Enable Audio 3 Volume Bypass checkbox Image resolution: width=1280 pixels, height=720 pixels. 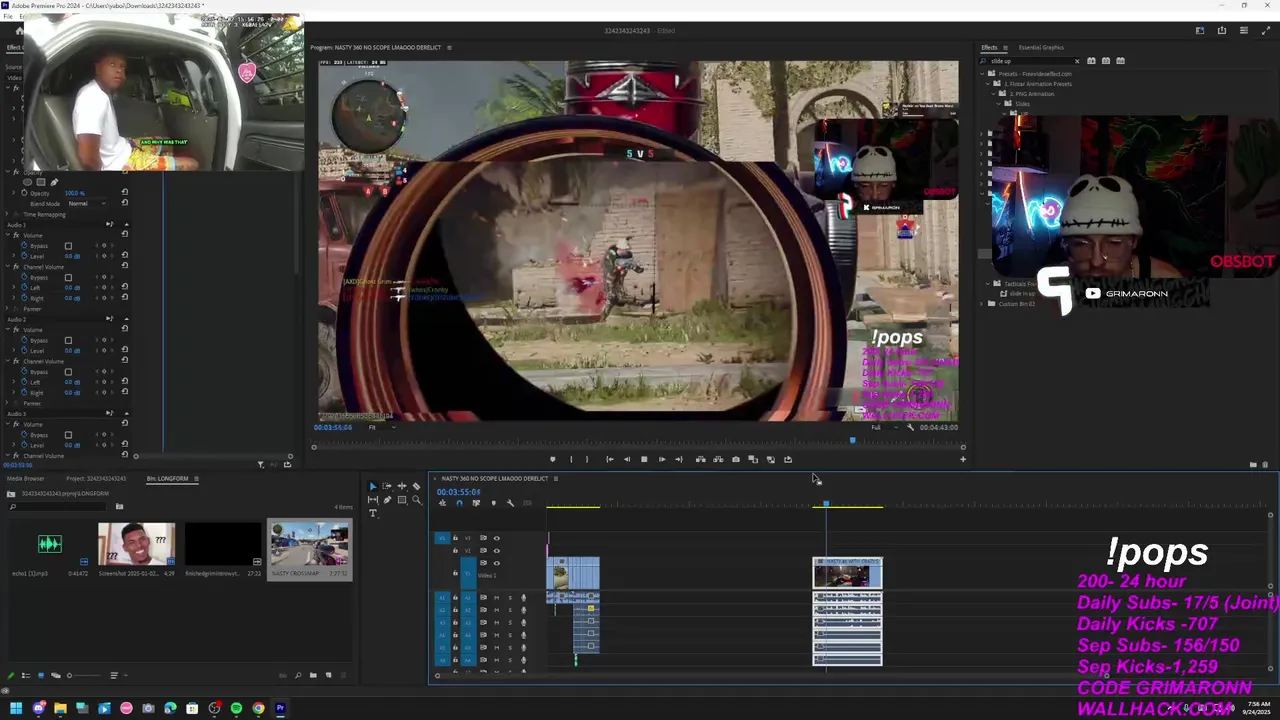pyautogui.click(x=68, y=435)
